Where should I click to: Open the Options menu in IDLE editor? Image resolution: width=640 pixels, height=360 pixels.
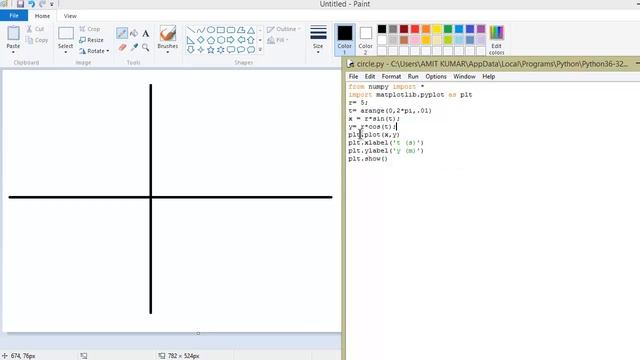pyautogui.click(x=436, y=76)
